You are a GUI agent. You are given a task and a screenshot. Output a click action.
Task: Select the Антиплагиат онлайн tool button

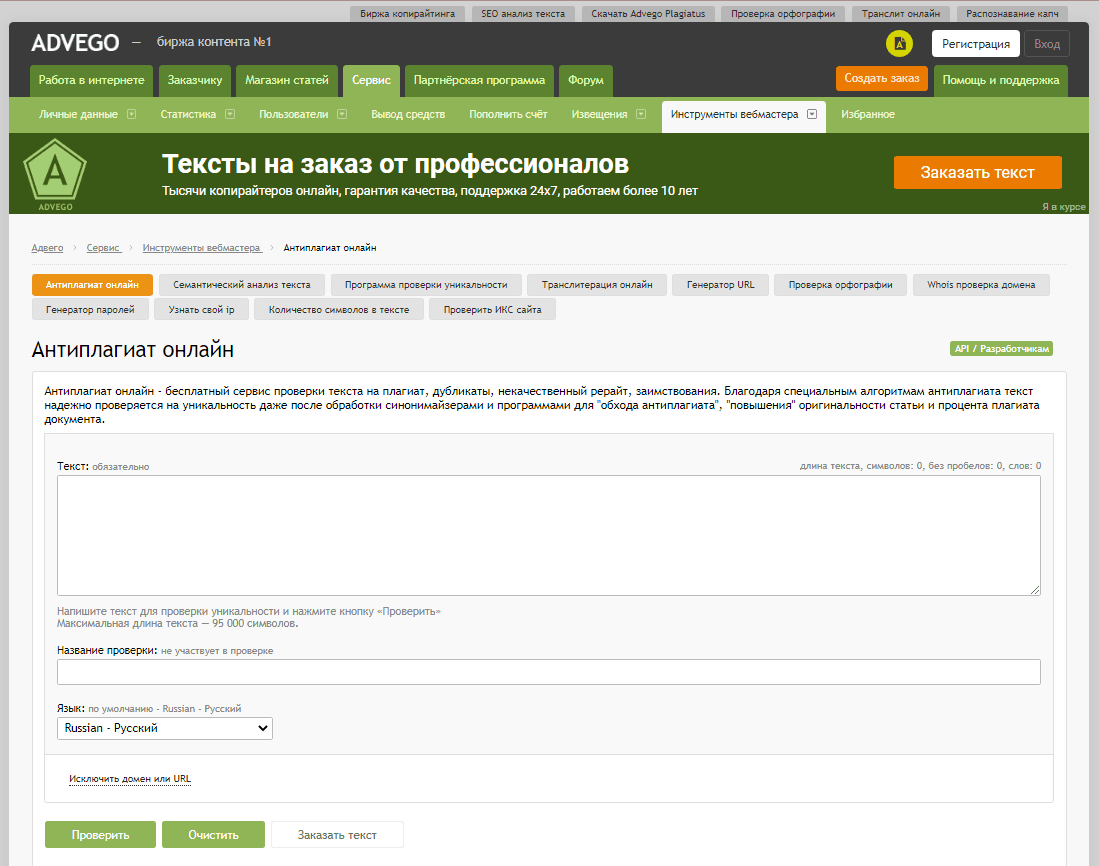pos(93,284)
